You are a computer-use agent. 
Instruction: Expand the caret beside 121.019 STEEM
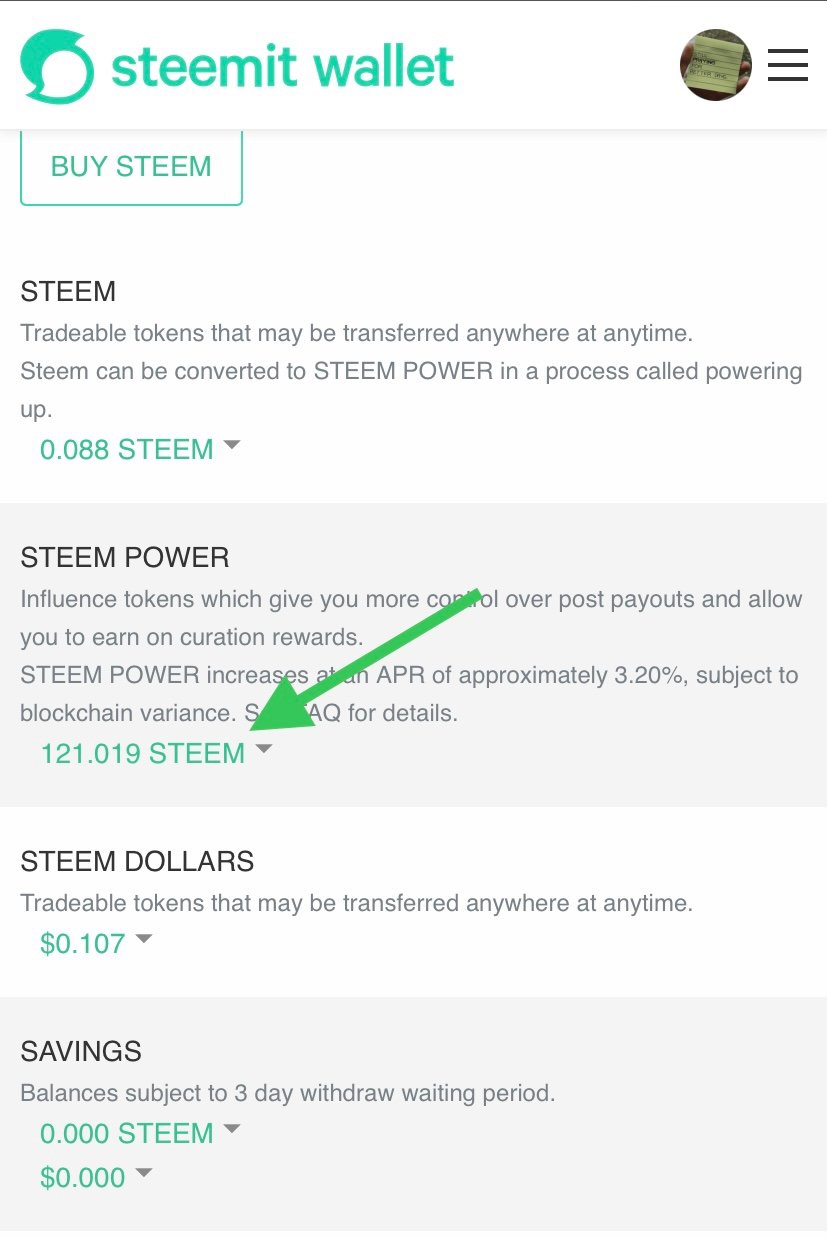click(x=263, y=749)
